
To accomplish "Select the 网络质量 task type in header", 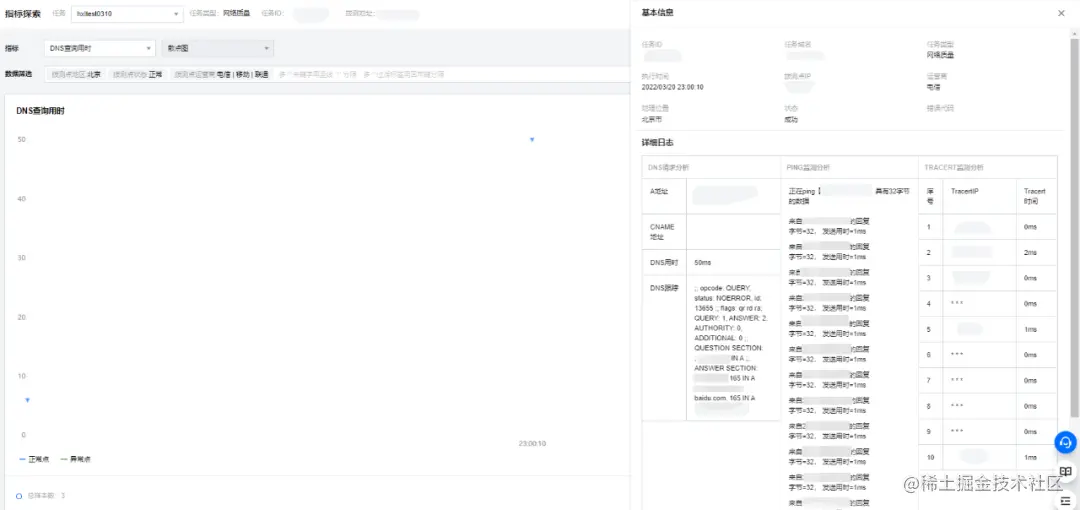I will click(x=237, y=13).
